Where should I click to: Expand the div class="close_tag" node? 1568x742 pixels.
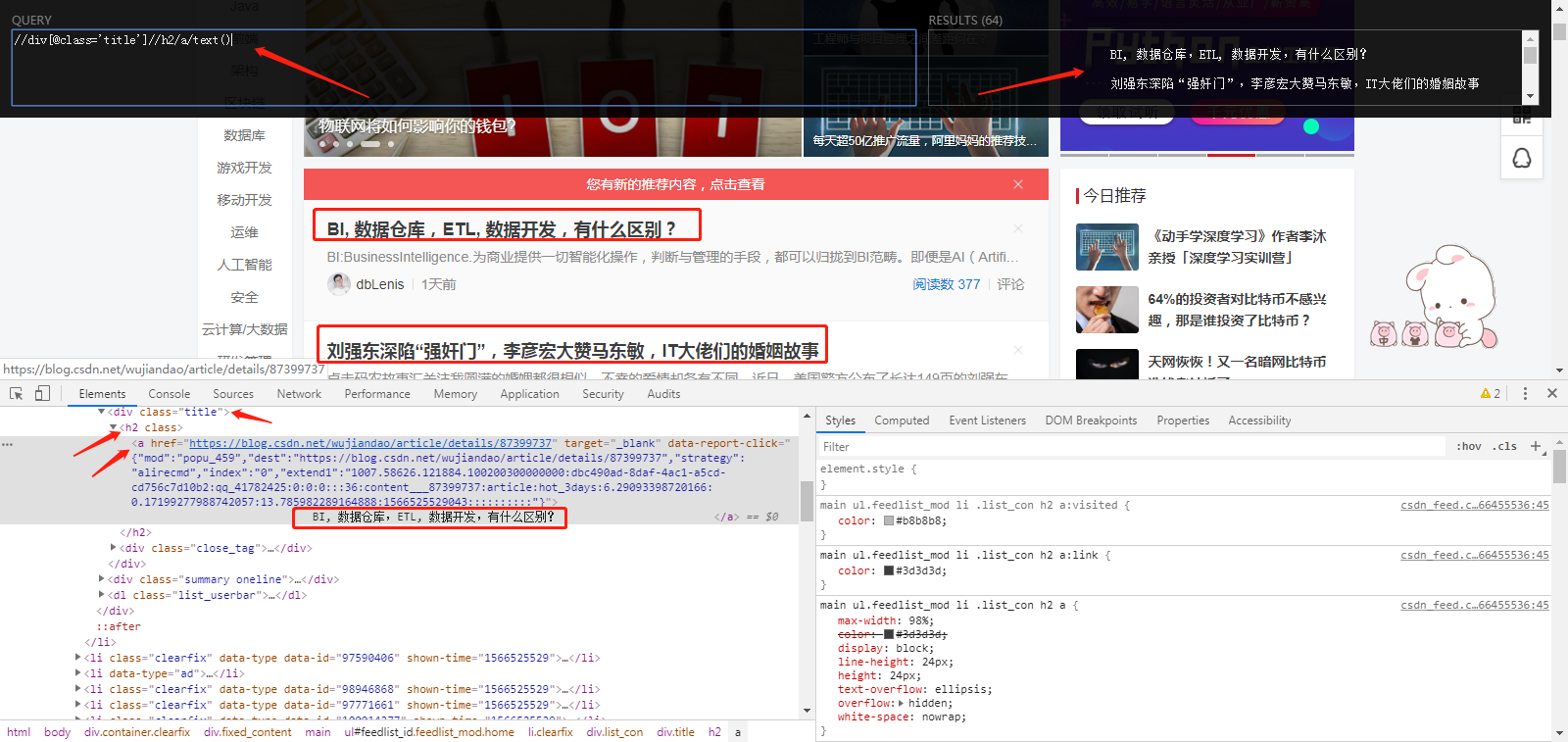114,548
